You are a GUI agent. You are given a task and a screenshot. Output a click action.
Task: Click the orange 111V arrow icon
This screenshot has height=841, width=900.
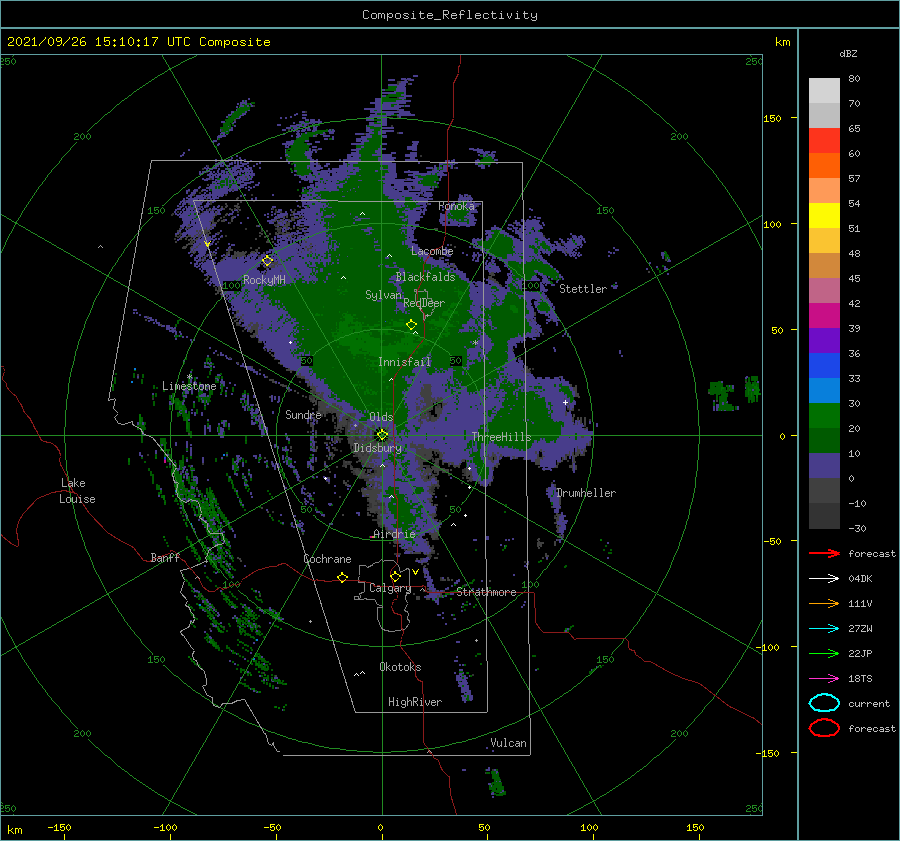[x=824, y=603]
